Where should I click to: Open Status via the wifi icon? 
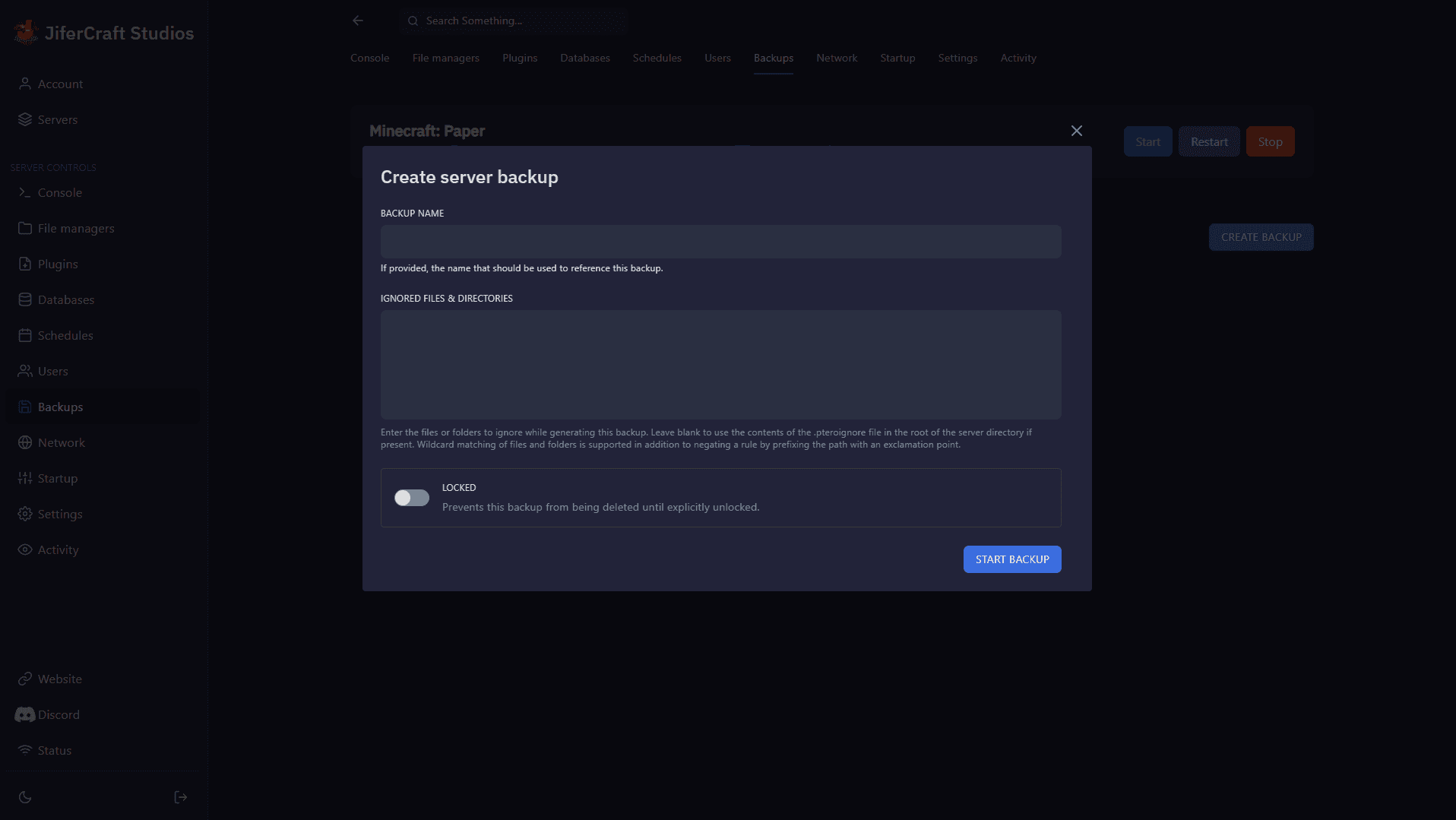click(25, 751)
